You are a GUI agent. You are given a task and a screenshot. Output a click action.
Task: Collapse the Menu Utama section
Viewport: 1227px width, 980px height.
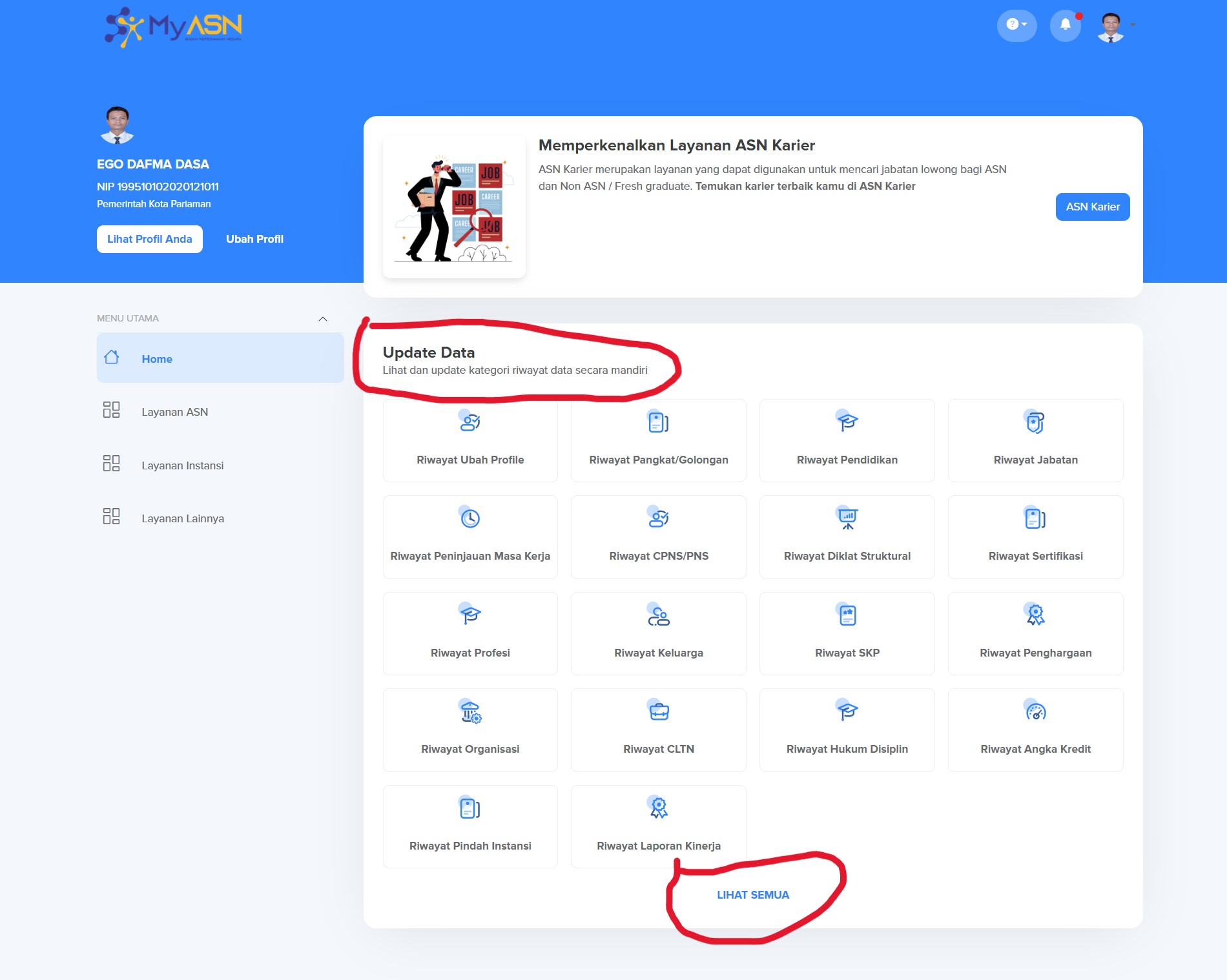pyautogui.click(x=323, y=319)
